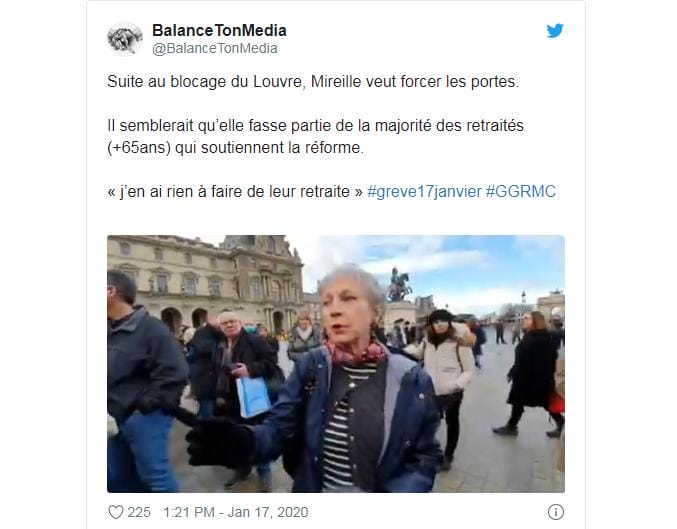Click the blue shopping bag in the video
The width and height of the screenshot is (677, 529).
(253, 396)
